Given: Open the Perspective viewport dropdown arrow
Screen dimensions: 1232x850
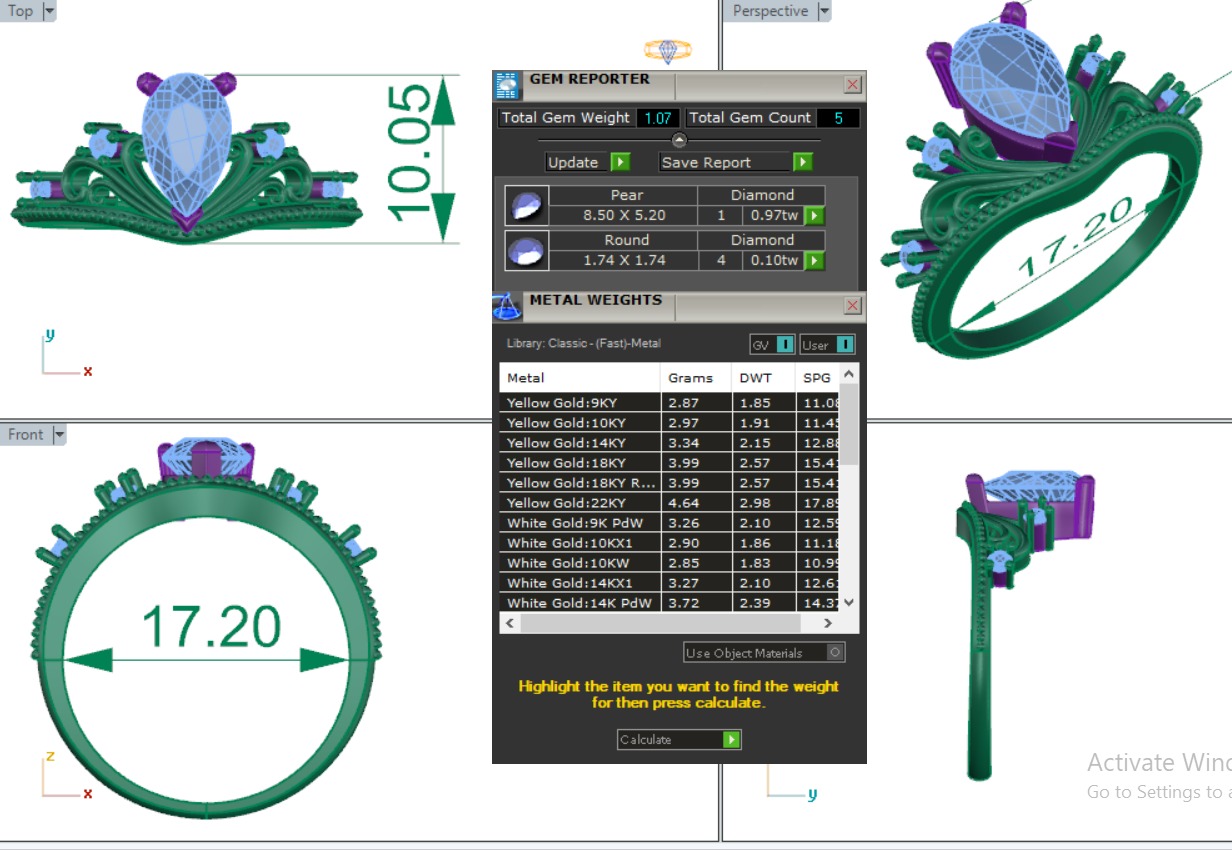Looking at the screenshot, I should tap(824, 11).
